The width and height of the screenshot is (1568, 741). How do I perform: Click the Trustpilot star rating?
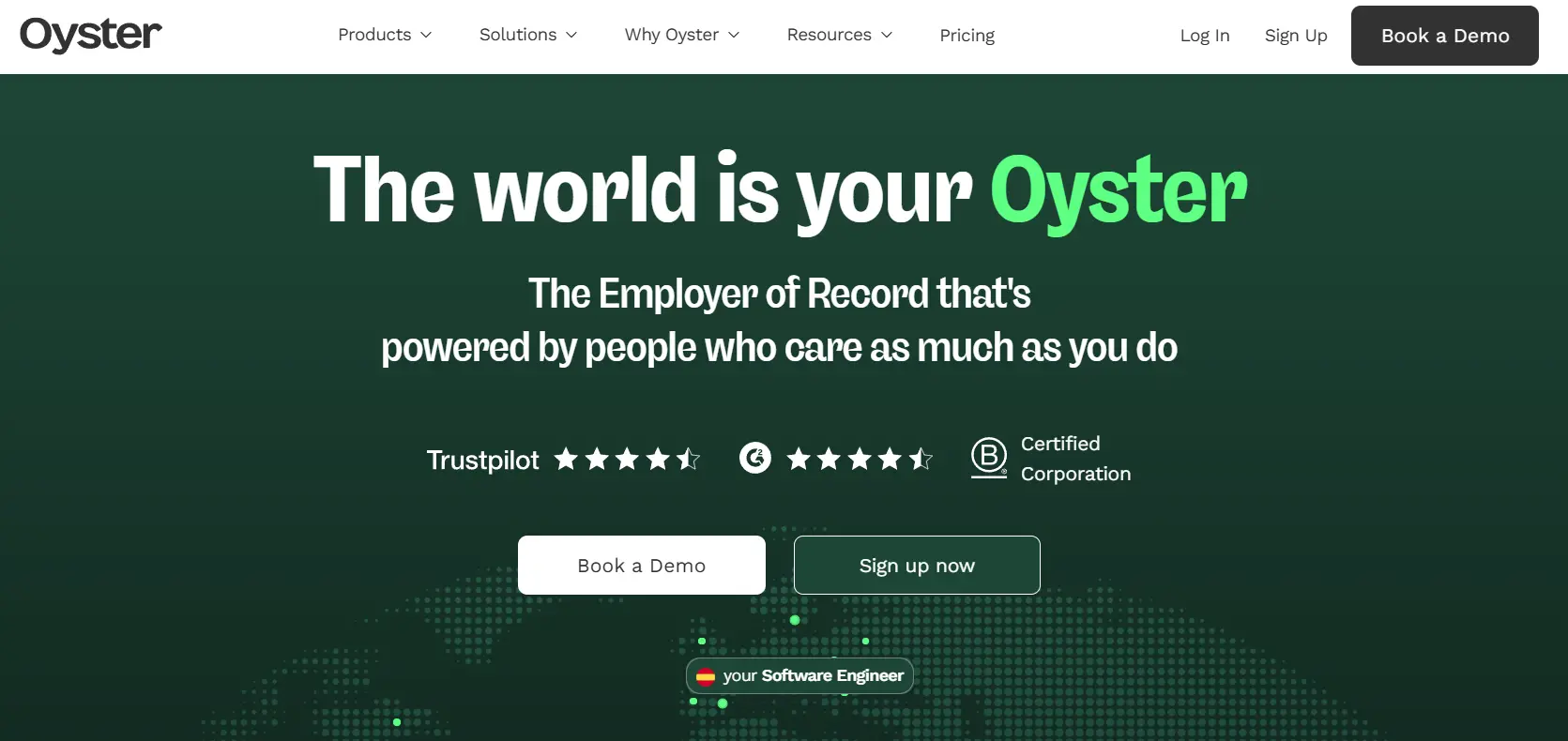pos(627,459)
